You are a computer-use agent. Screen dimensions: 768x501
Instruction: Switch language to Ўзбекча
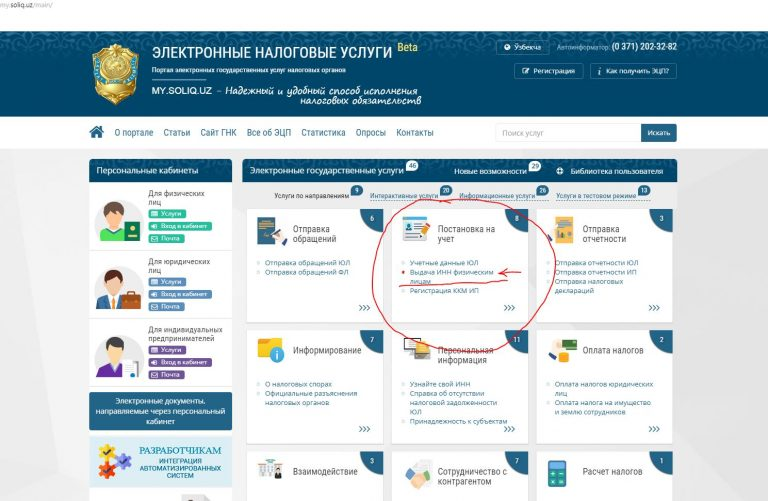(x=523, y=47)
